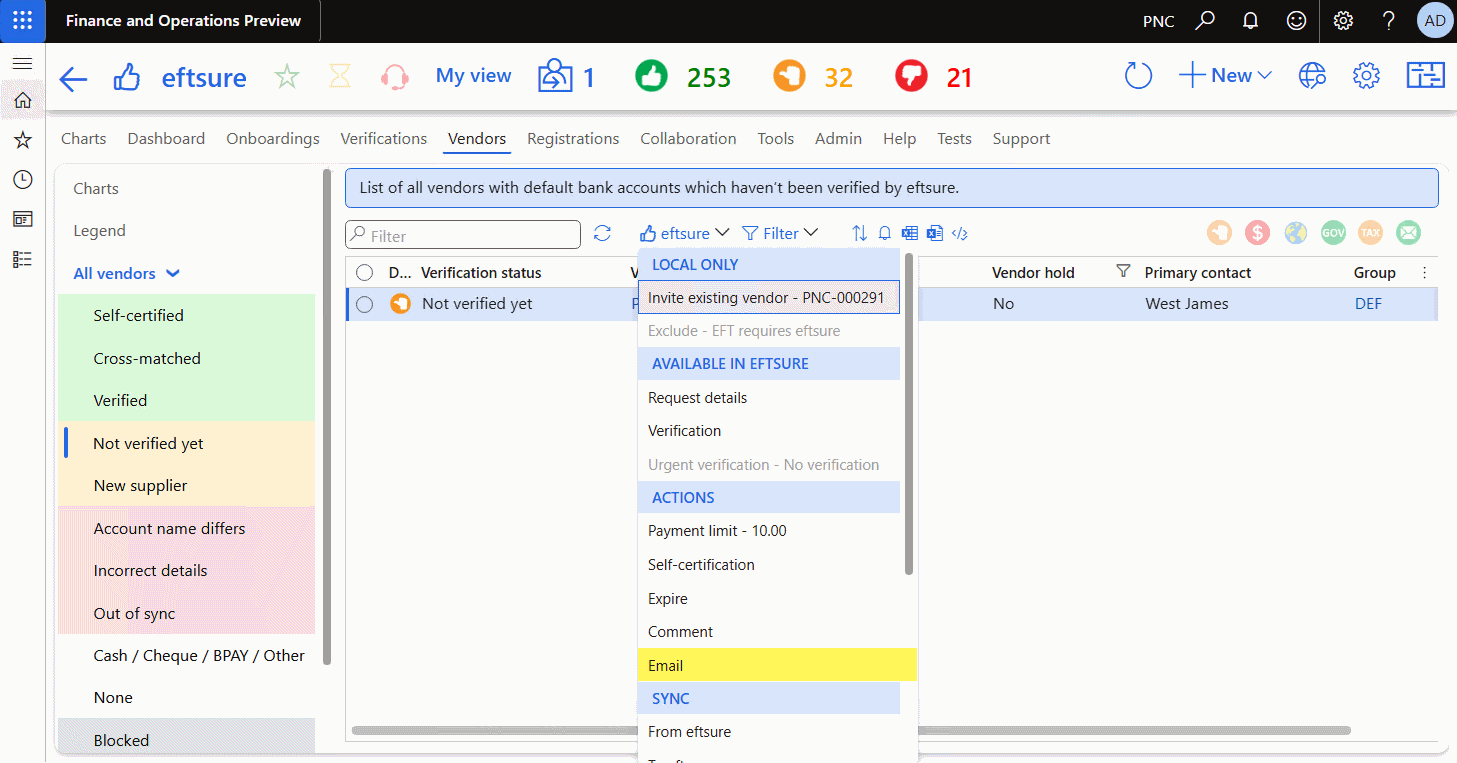
Task: Open the AD user account avatar
Action: coord(1435,21)
